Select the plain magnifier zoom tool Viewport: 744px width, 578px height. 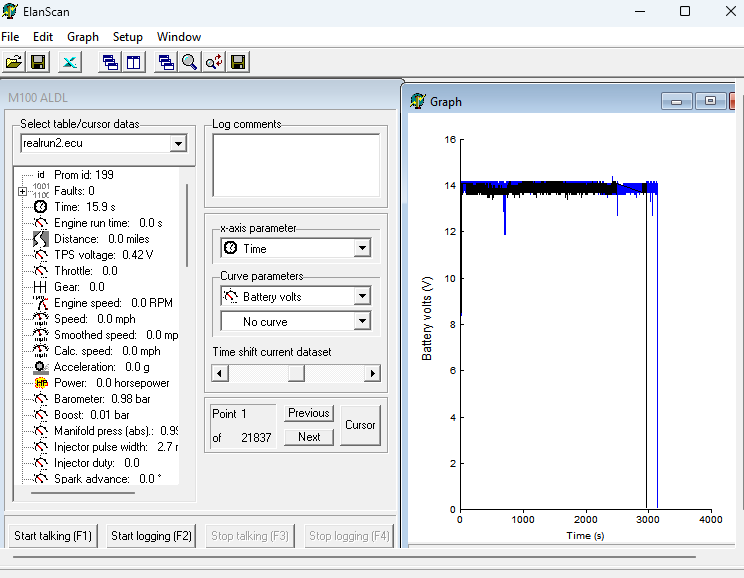(x=189, y=62)
